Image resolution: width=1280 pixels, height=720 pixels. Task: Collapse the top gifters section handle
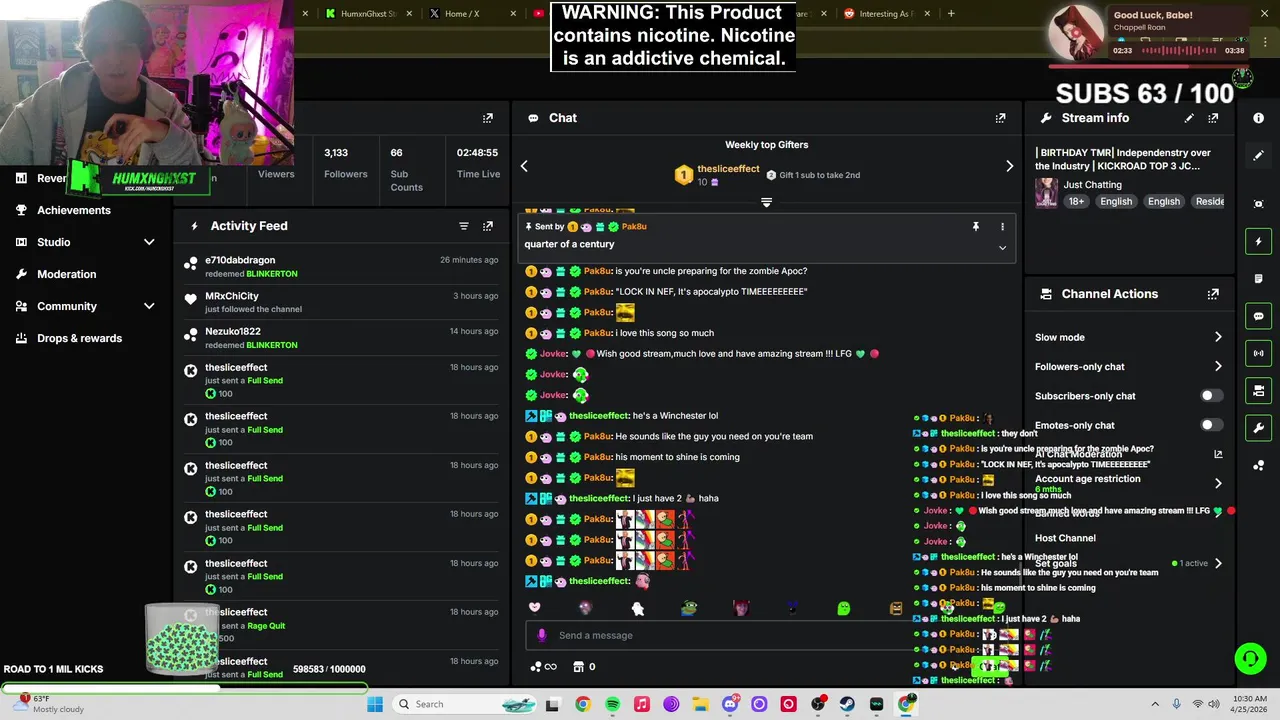pyautogui.click(x=766, y=202)
